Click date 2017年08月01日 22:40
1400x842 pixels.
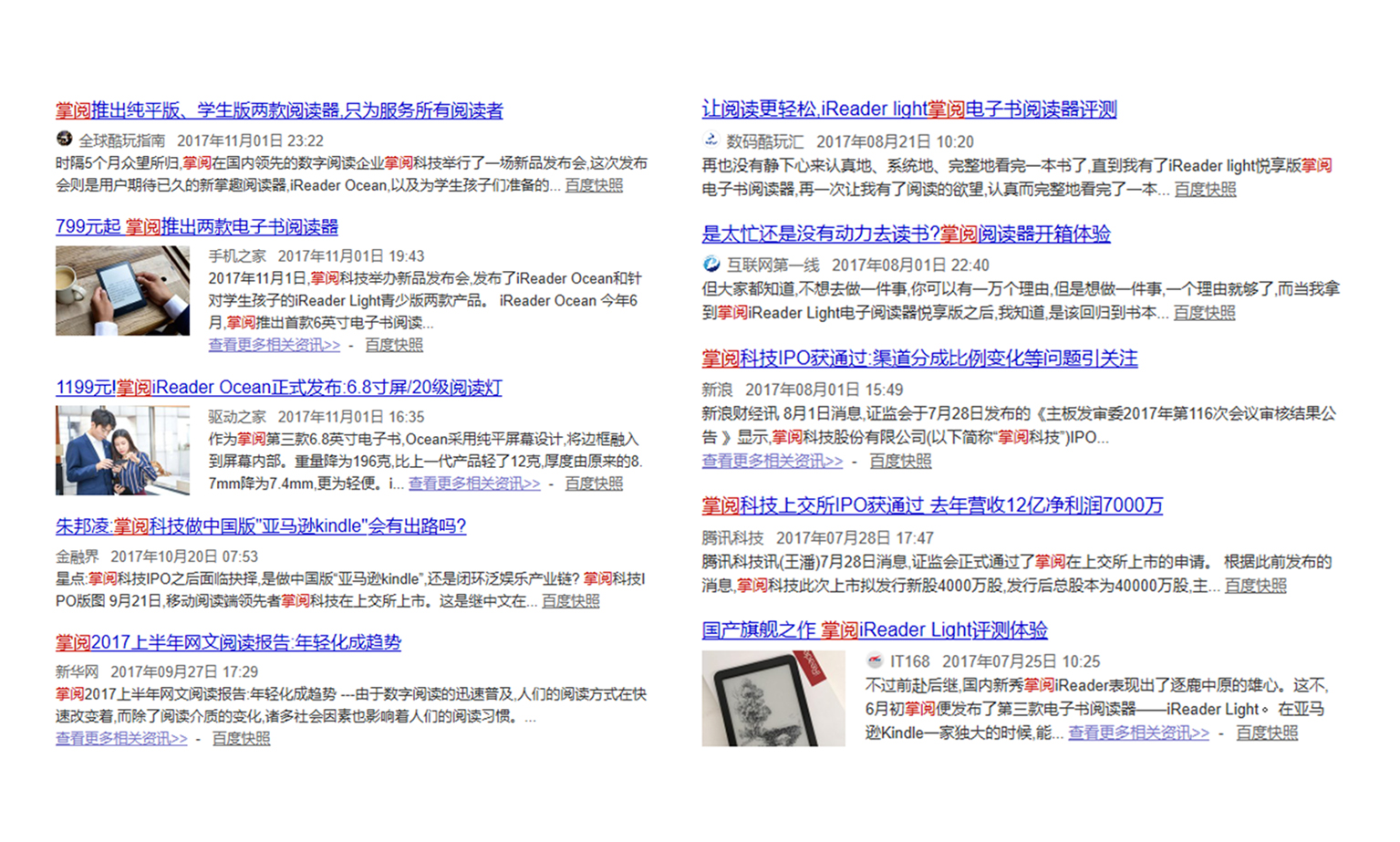tap(910, 265)
